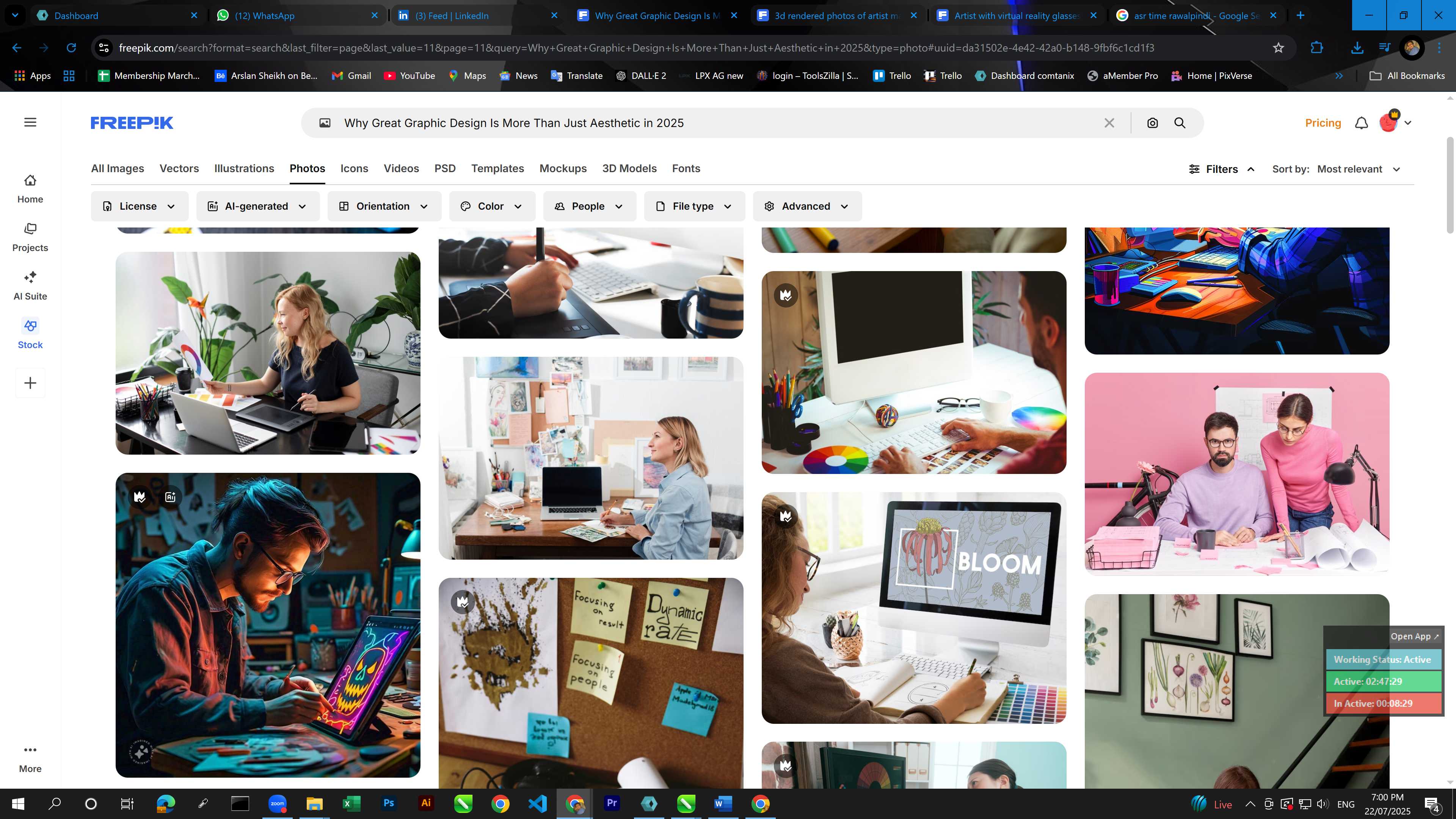Open Gmail bookmark
This screenshot has height=819, width=1456.
(351, 76)
